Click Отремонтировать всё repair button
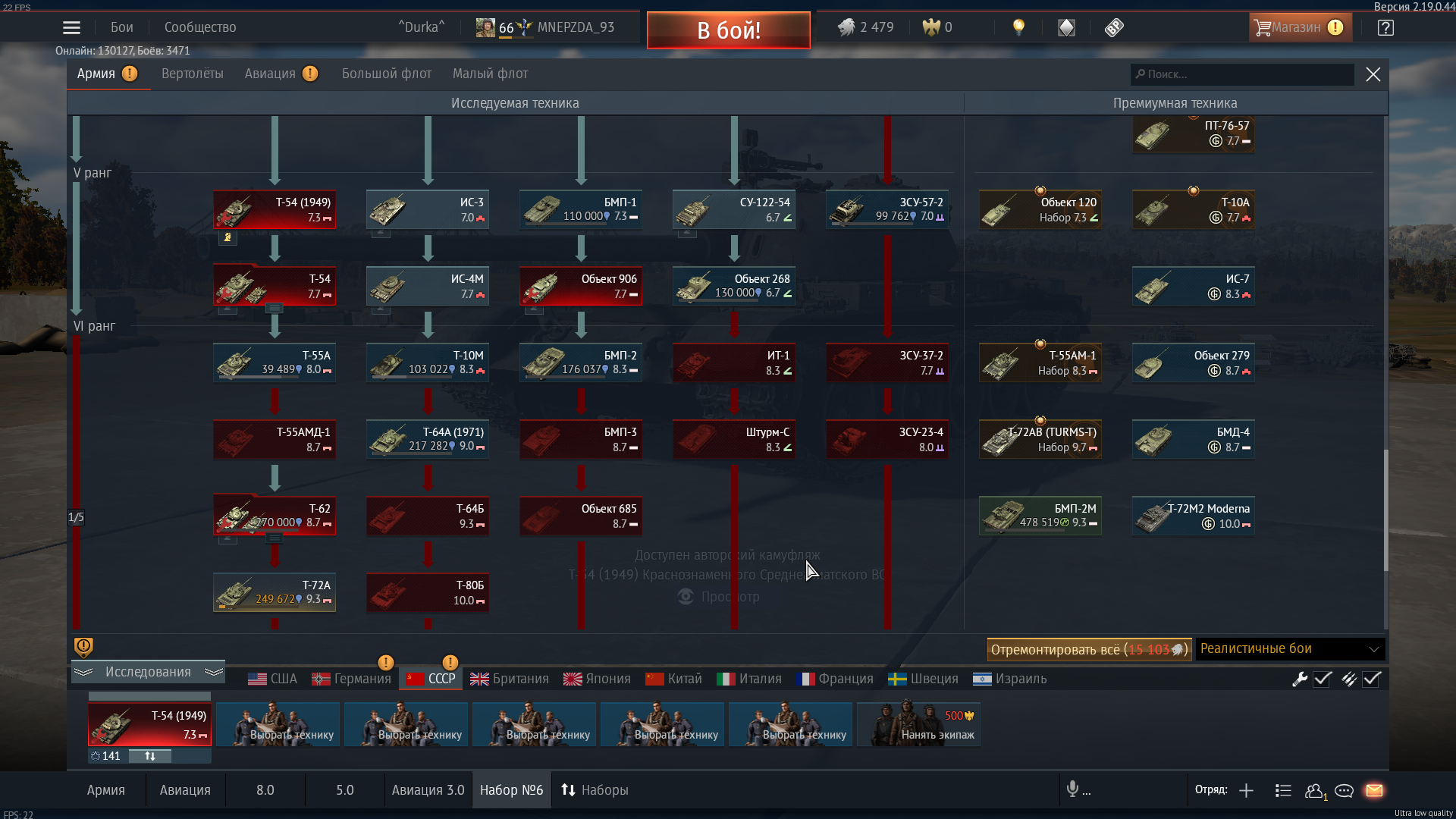The width and height of the screenshot is (1456, 819). 1089,649
